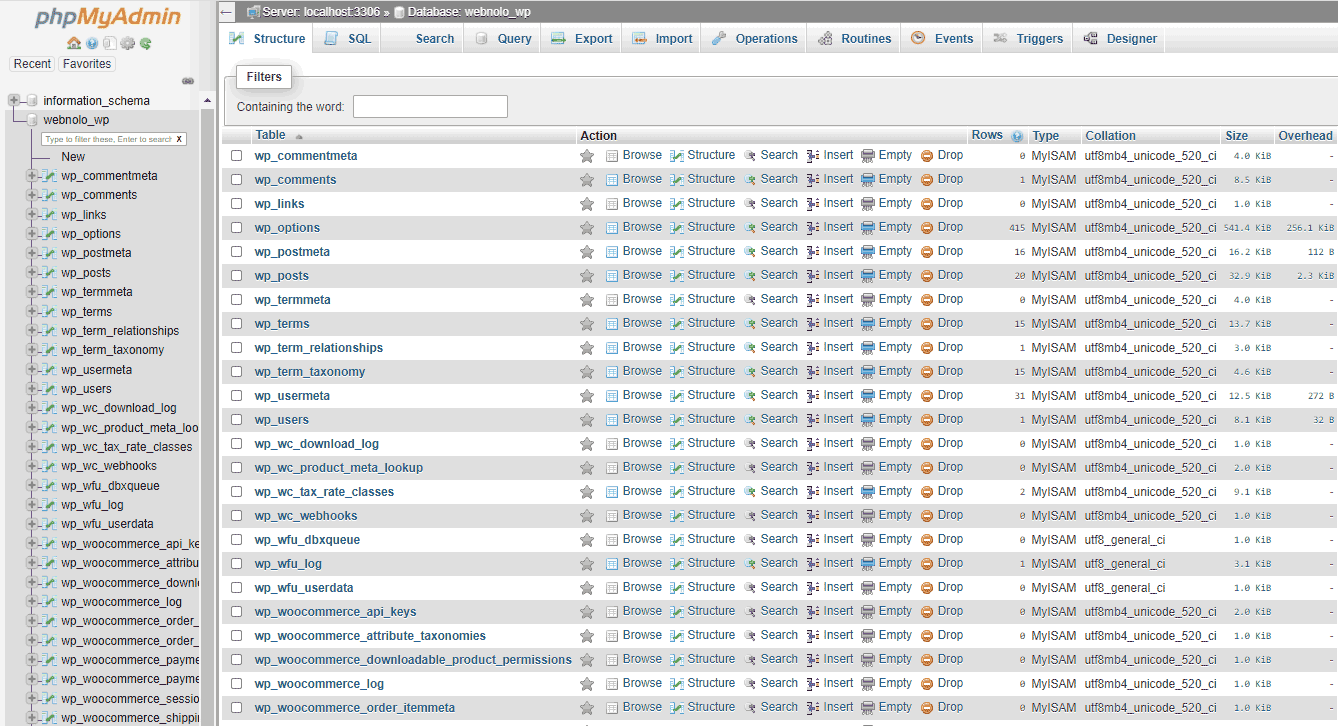Expand wp_woocommerce_log node in sidebar tree
This screenshot has width=1338, height=726.
click(x=32, y=602)
